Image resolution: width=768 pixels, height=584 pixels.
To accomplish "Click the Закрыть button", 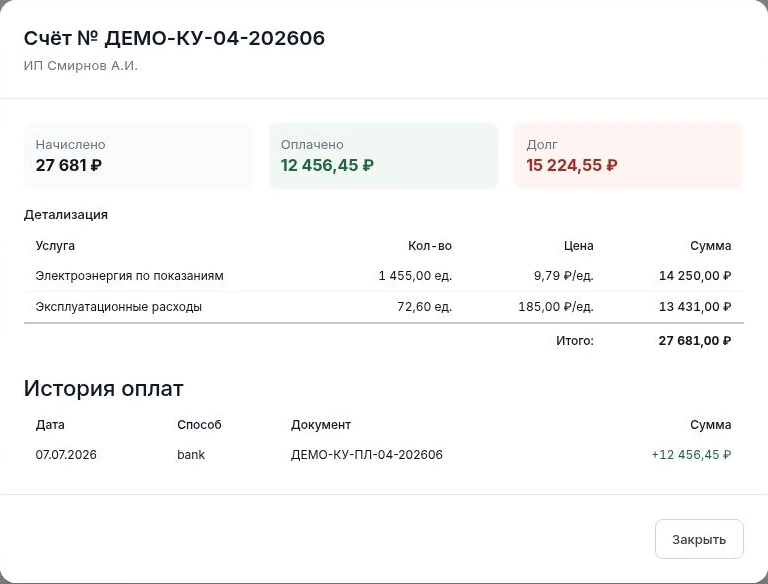I will (699, 539).
